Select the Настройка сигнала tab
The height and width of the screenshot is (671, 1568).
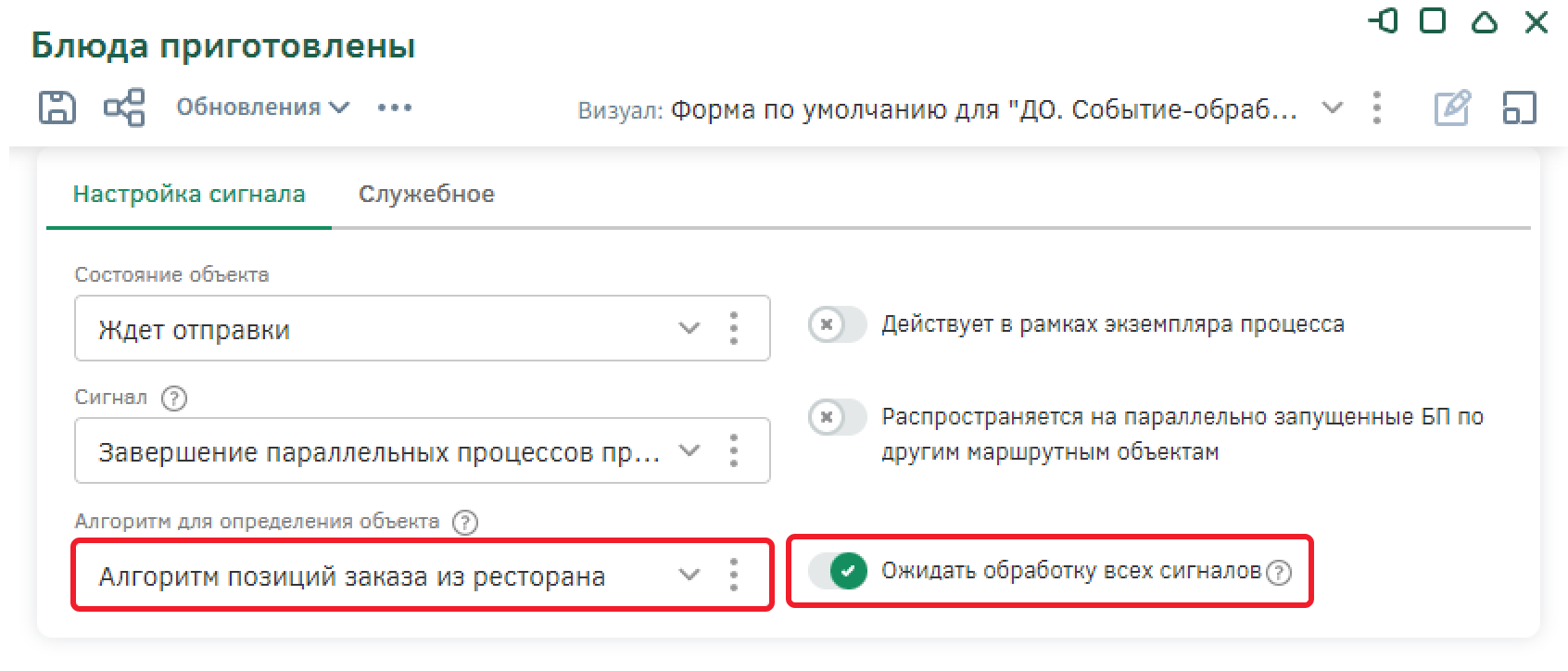coord(189,195)
